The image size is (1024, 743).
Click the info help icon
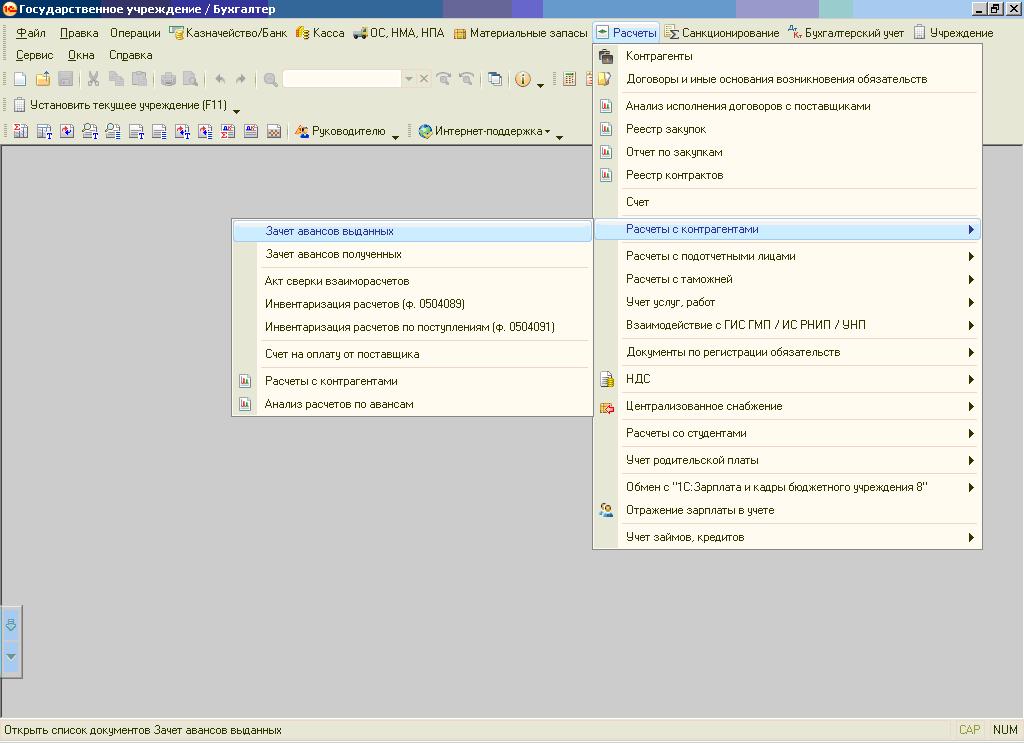(x=522, y=79)
